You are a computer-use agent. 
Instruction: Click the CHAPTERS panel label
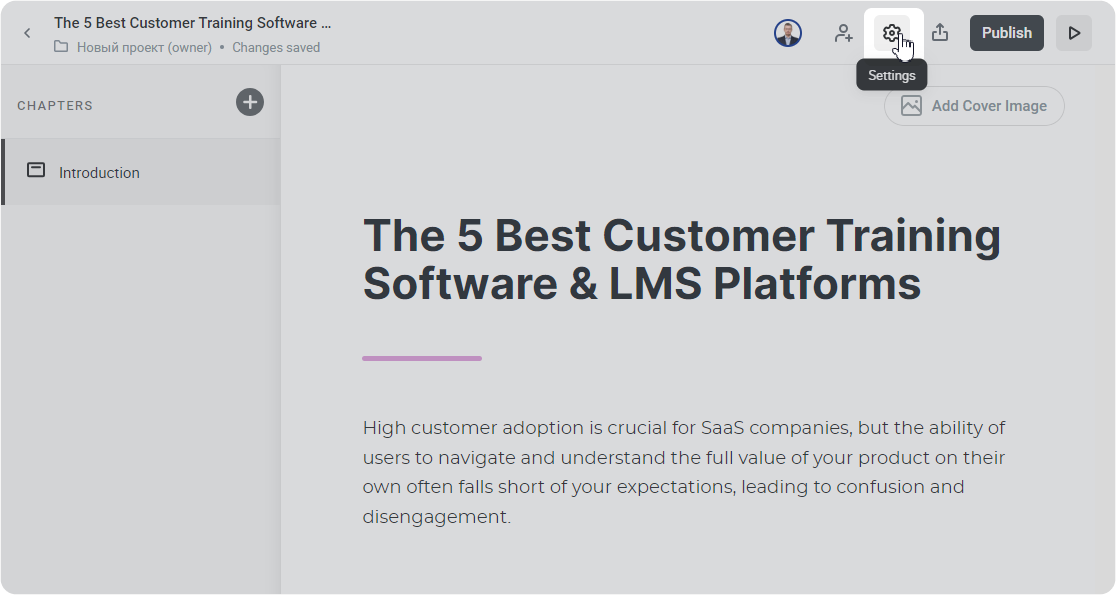coord(55,105)
